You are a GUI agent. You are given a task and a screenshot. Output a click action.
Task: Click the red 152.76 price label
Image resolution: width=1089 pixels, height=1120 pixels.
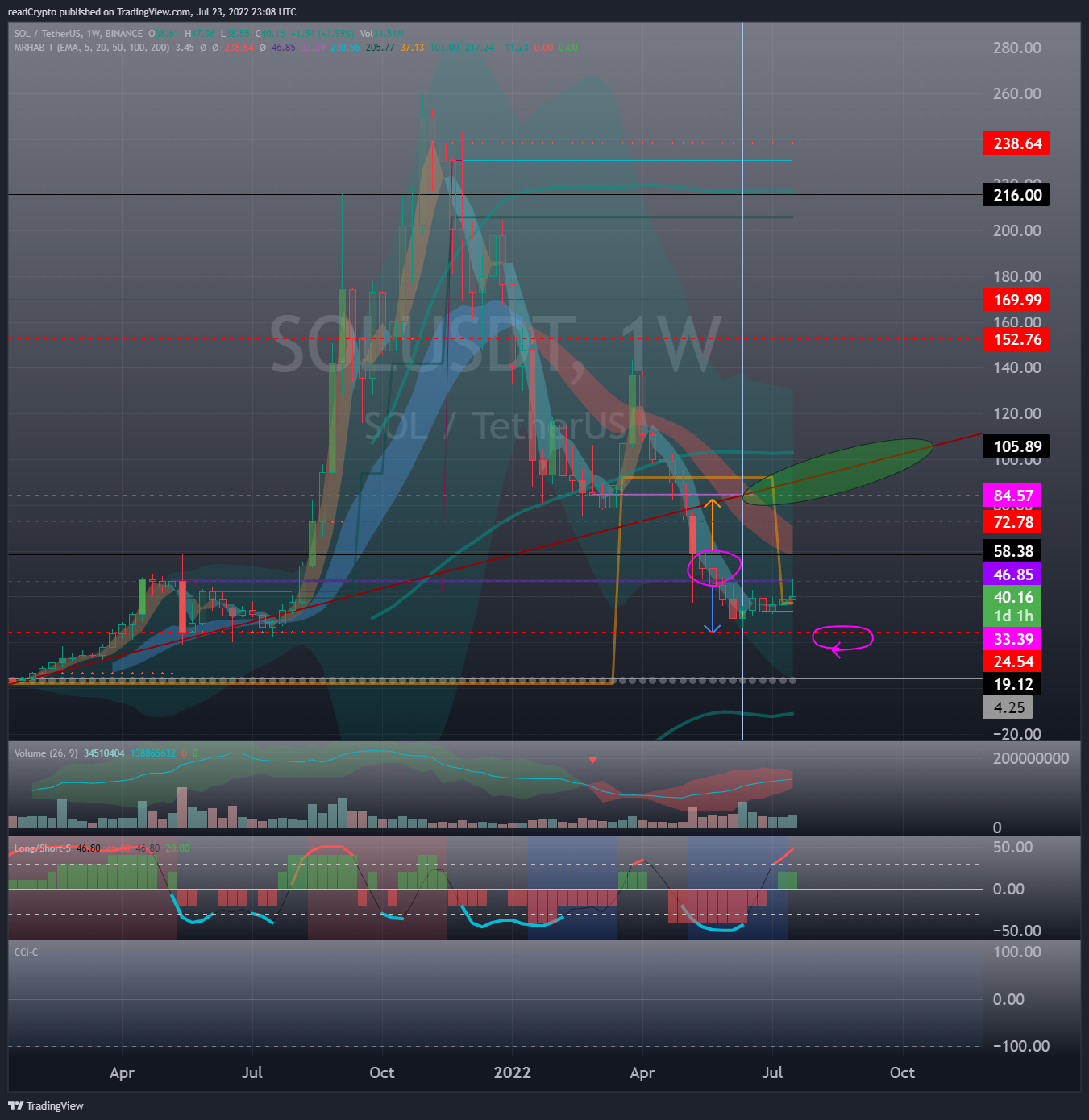1016,339
